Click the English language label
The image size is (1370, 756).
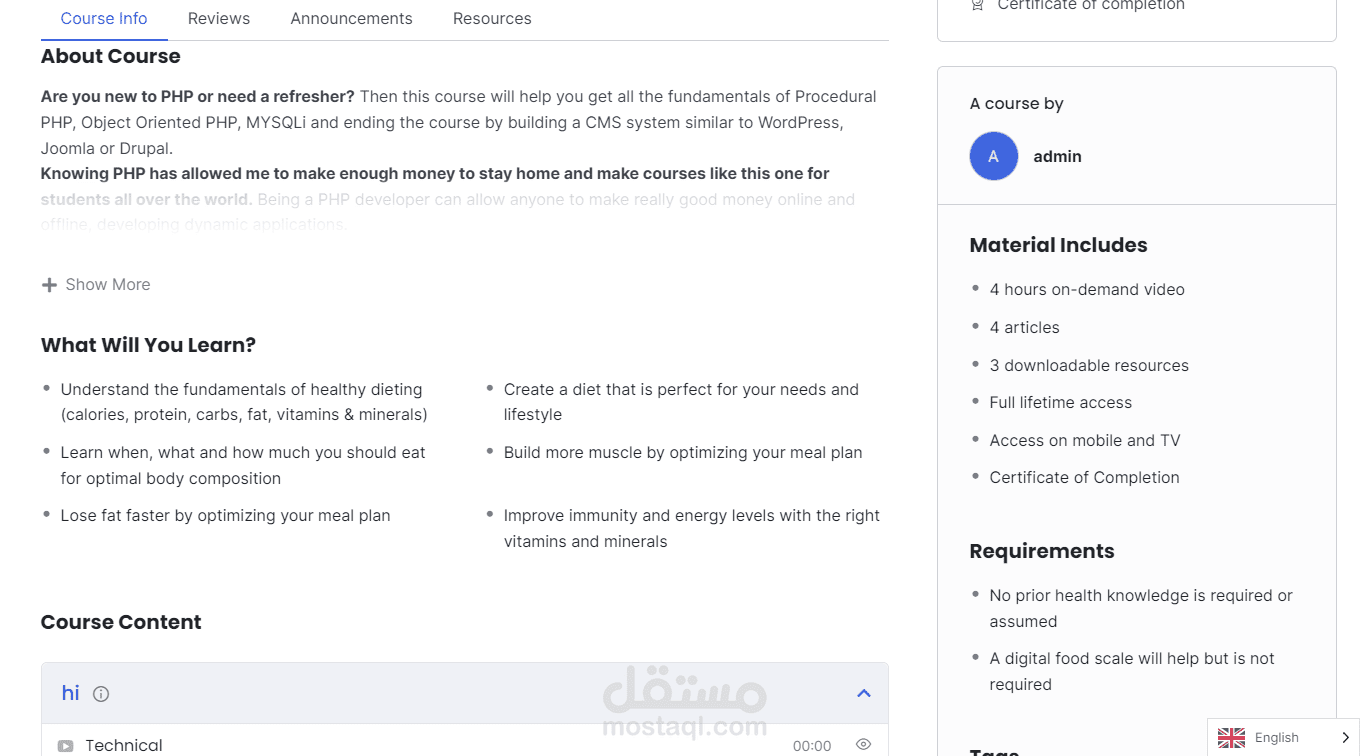tap(1276, 737)
